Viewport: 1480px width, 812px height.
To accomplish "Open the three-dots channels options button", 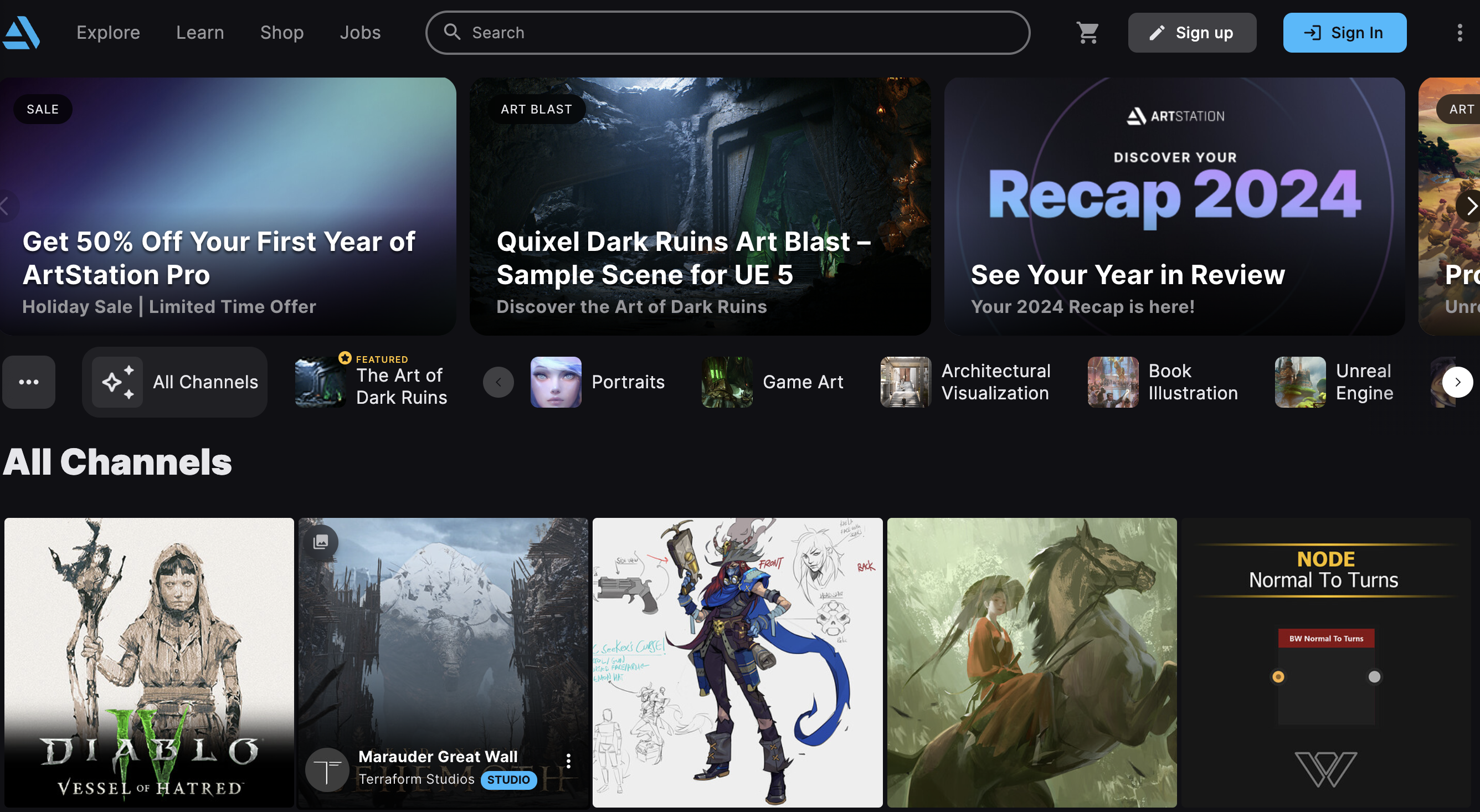I will click(29, 382).
